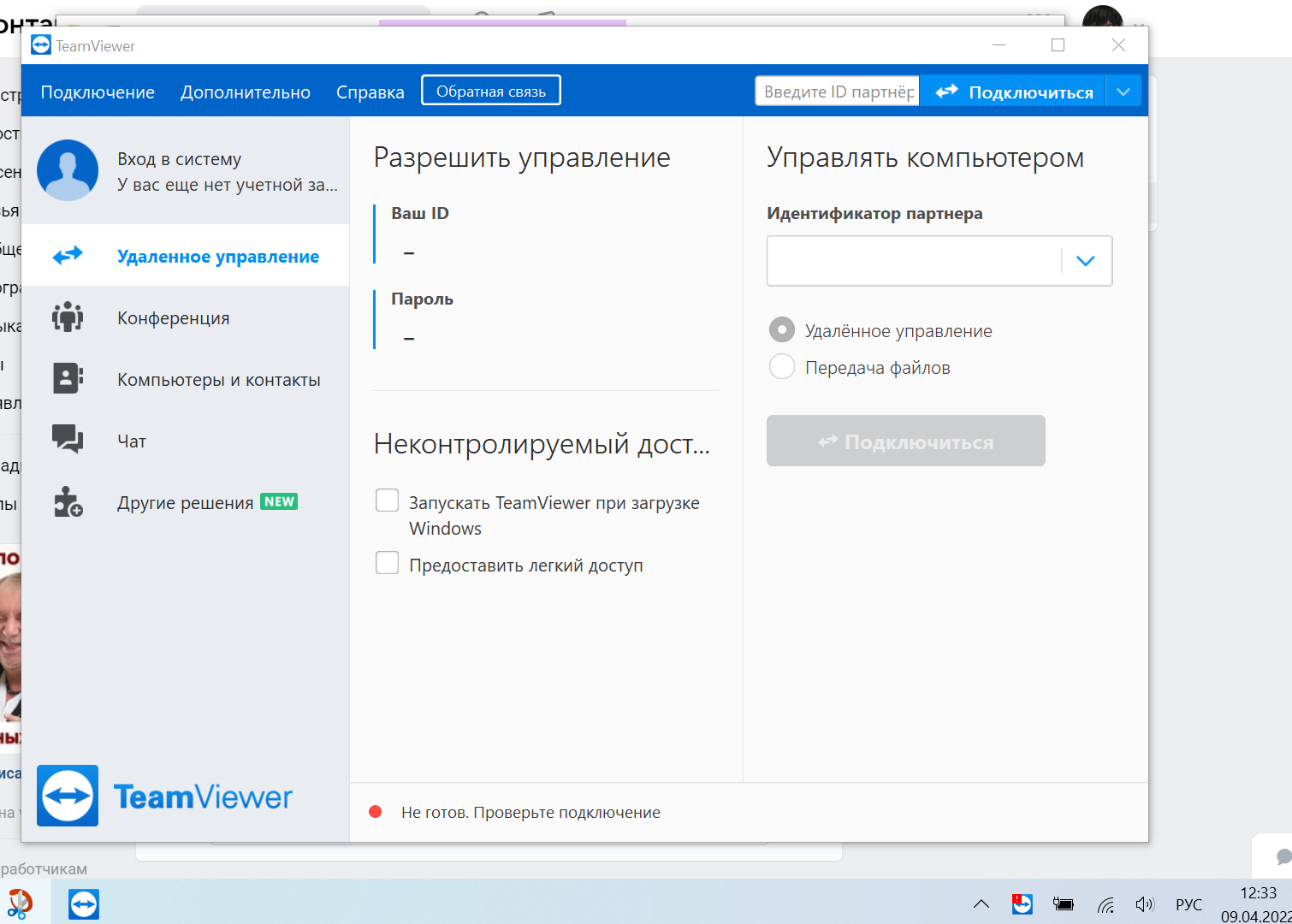Focus the Введите ID партнёра field
This screenshot has height=924, width=1292.
(x=837, y=91)
